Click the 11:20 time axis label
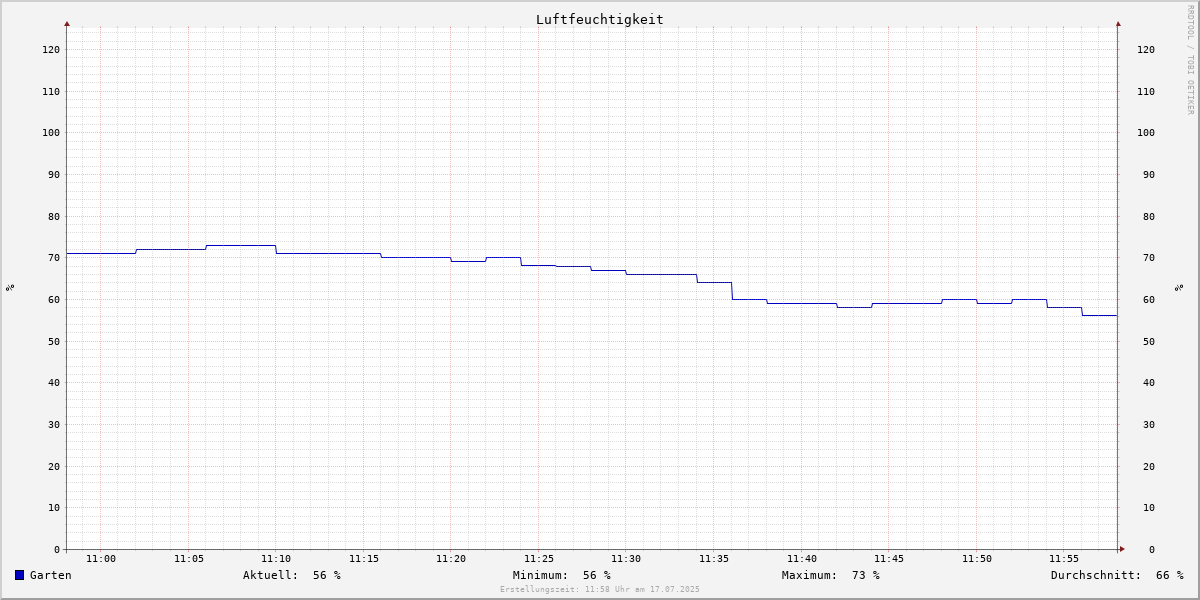 451,559
